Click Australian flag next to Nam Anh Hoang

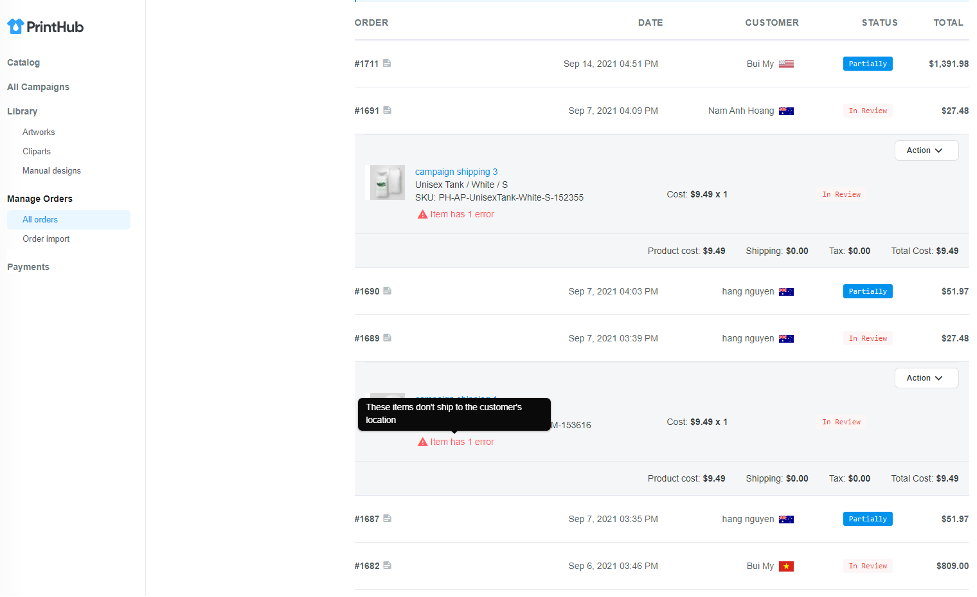[x=786, y=111]
